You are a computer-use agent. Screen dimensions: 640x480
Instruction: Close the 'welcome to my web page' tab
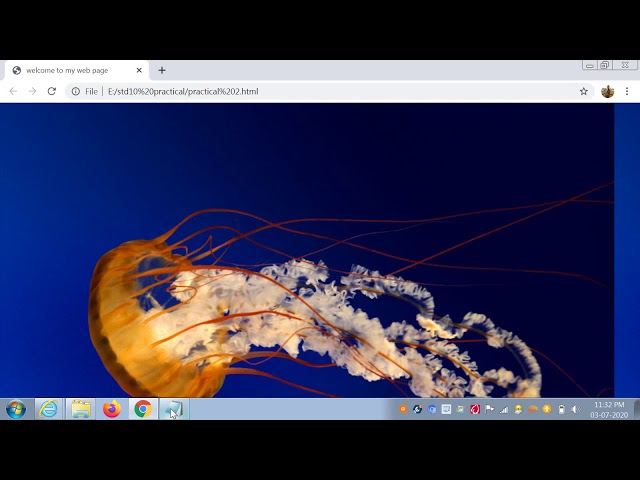(139, 70)
